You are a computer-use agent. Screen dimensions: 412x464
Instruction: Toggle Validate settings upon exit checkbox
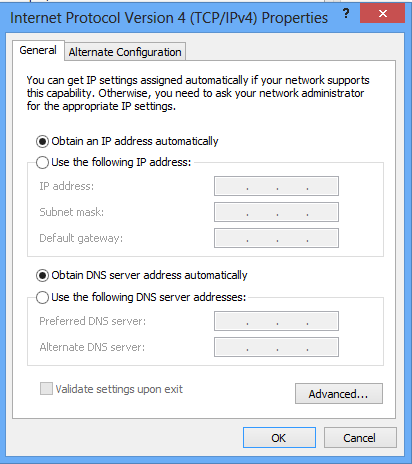click(x=46, y=389)
